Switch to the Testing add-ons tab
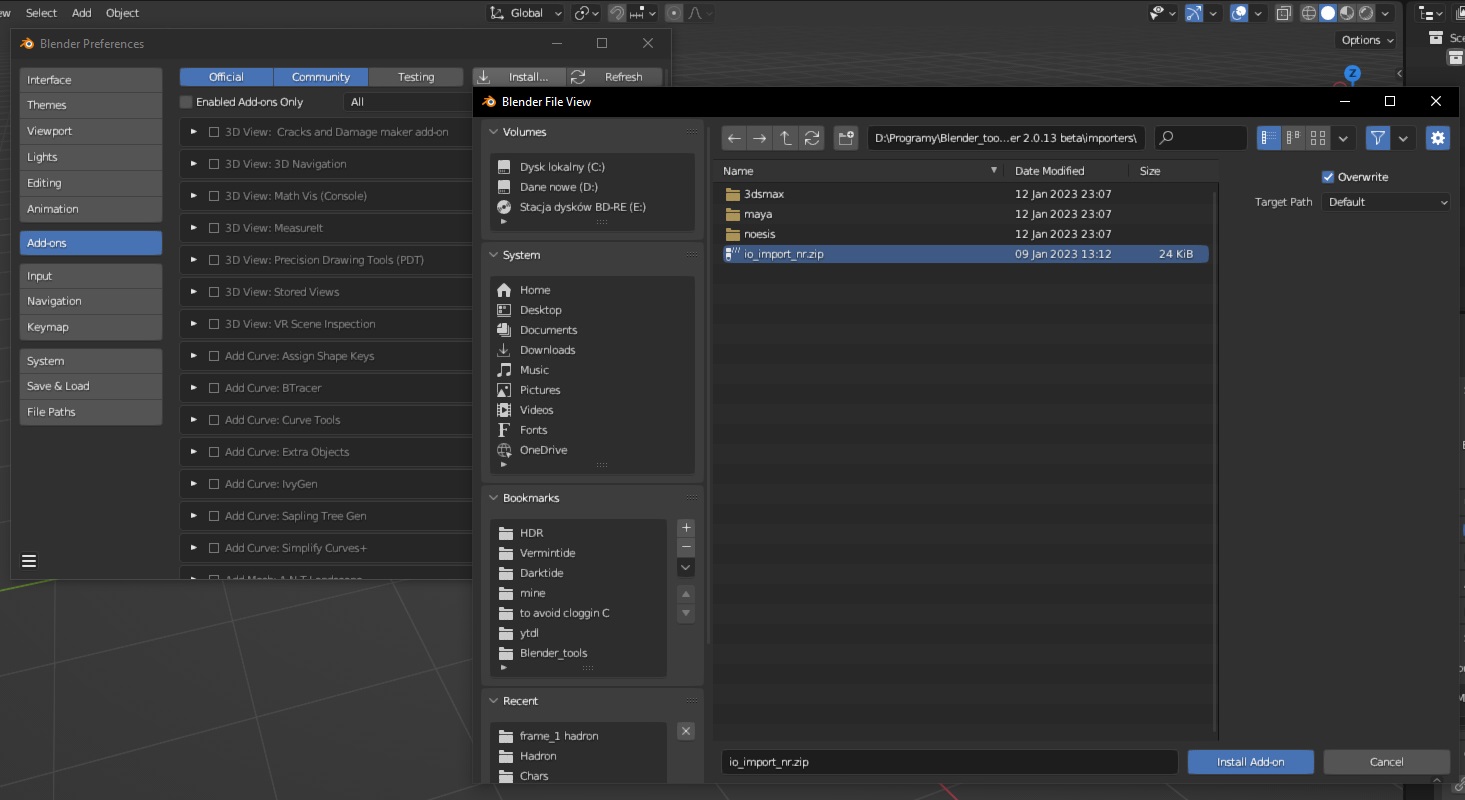Screen dimensions: 1465x800 pos(416,77)
